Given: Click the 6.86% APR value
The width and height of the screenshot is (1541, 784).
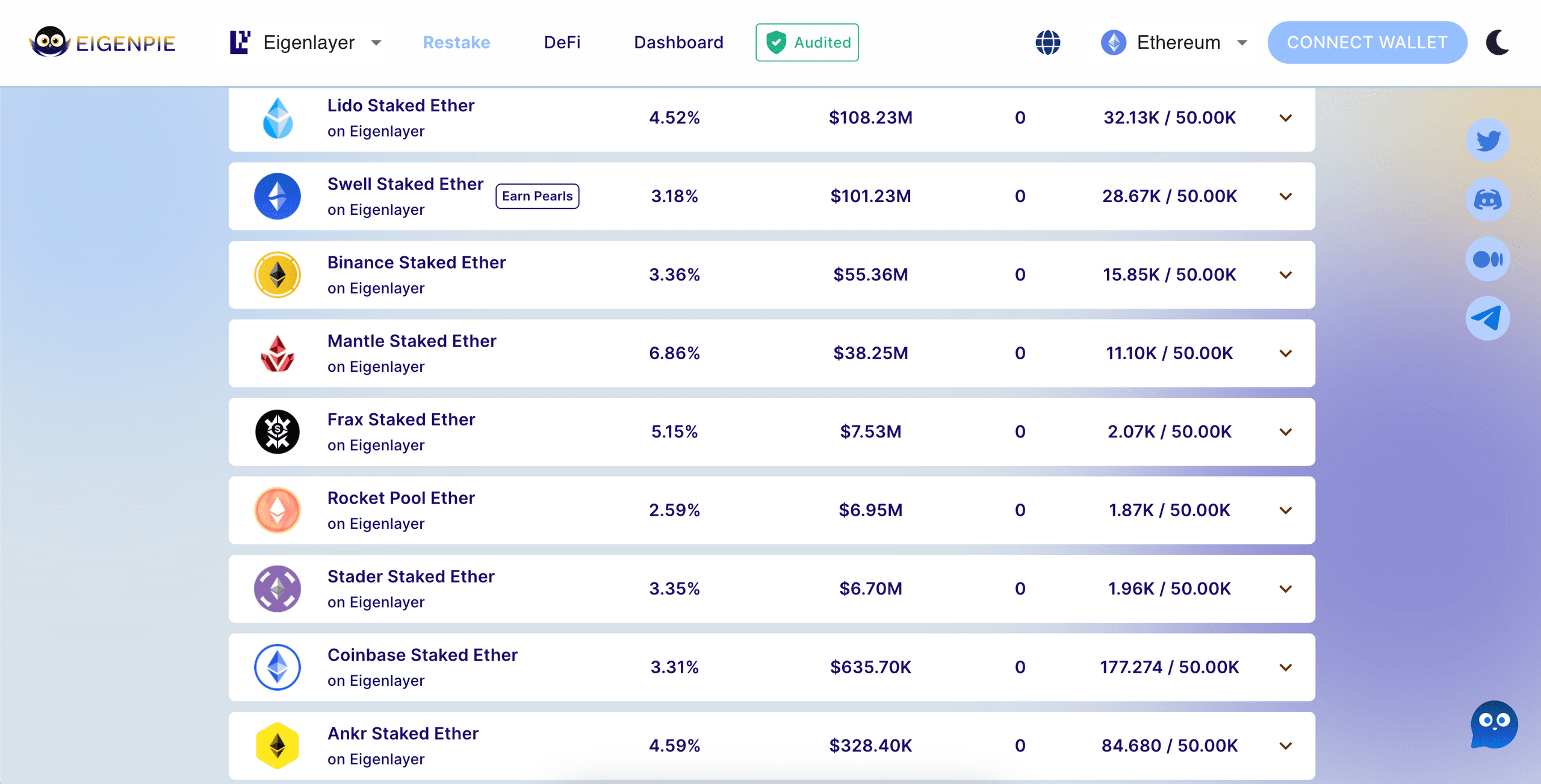Looking at the screenshot, I should point(674,353).
